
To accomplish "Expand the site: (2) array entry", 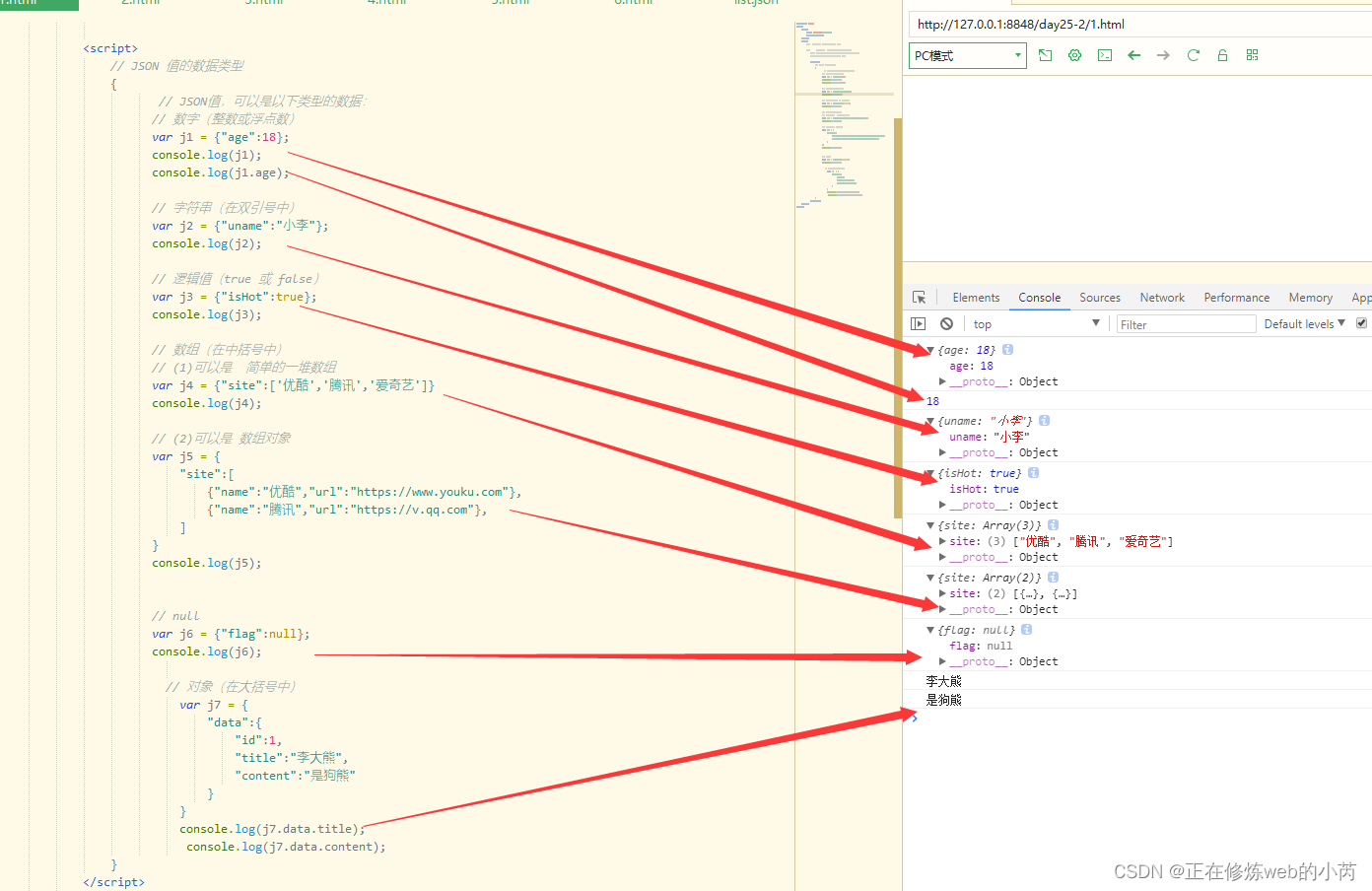I will tap(942, 593).
